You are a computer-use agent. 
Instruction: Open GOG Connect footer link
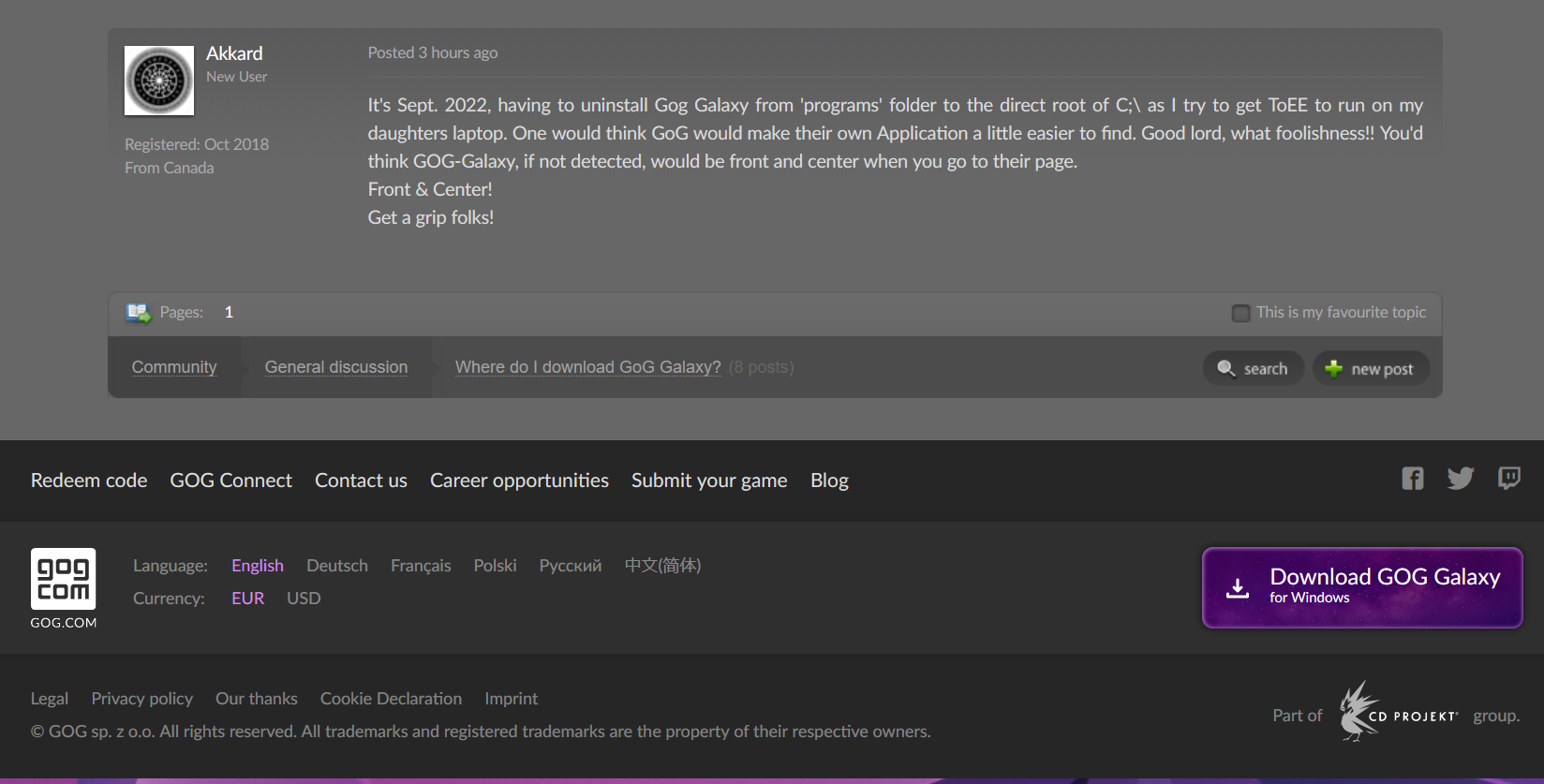[x=231, y=481]
